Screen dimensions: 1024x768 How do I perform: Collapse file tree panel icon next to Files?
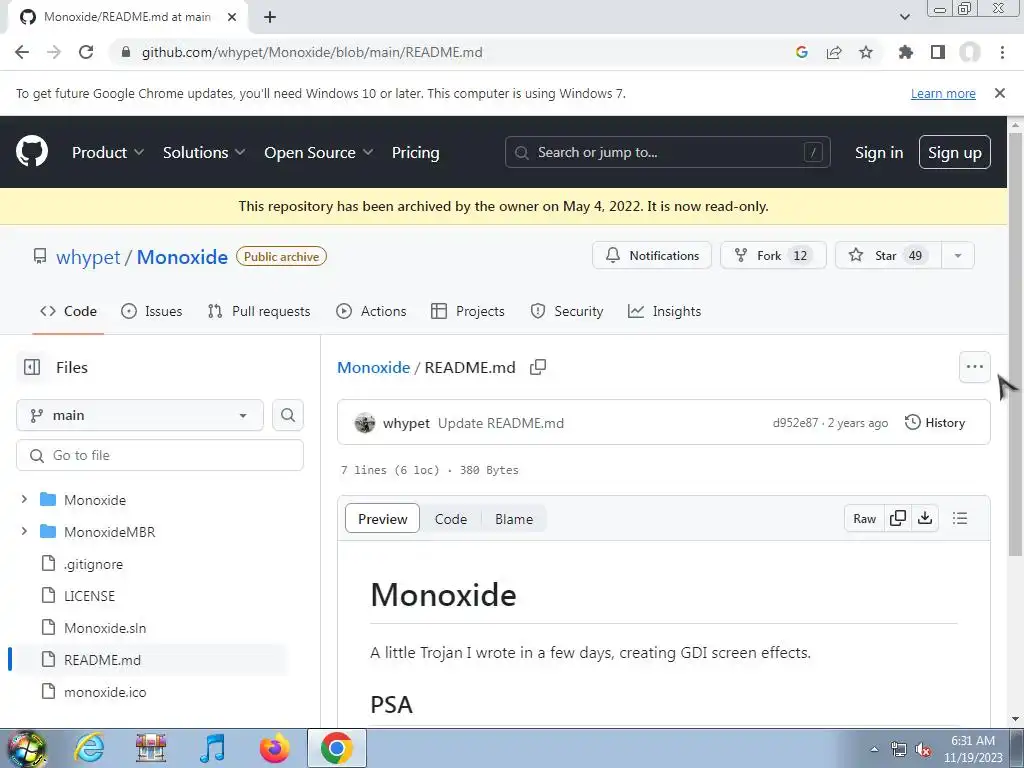tap(31, 367)
